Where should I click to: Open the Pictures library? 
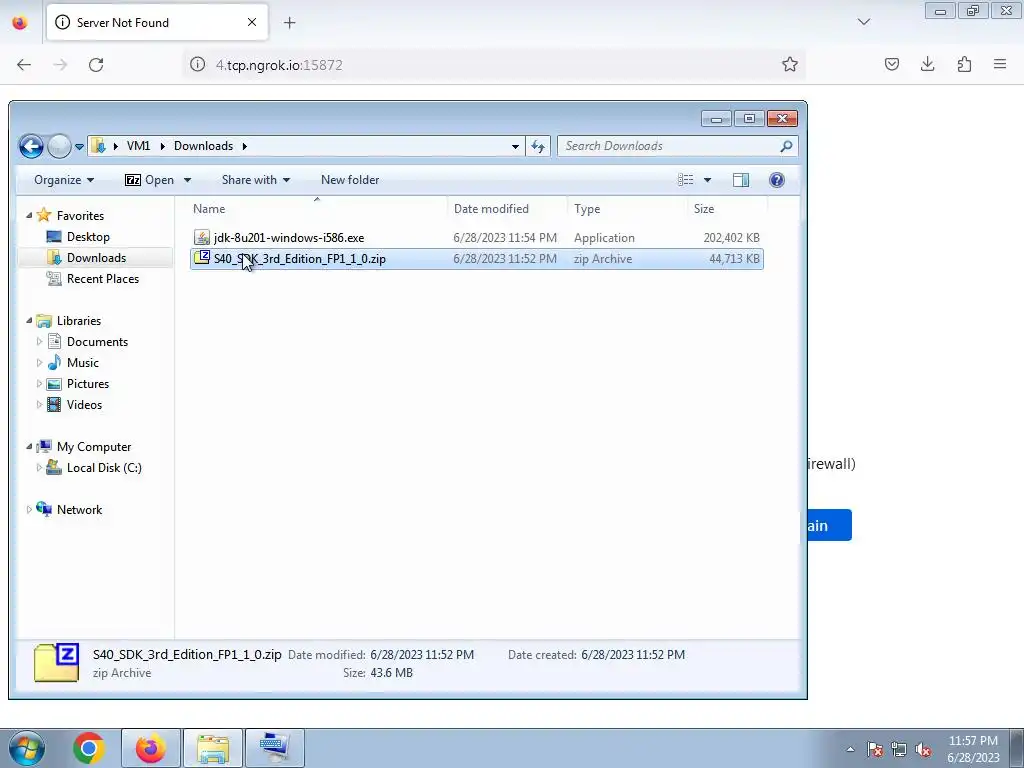click(88, 383)
